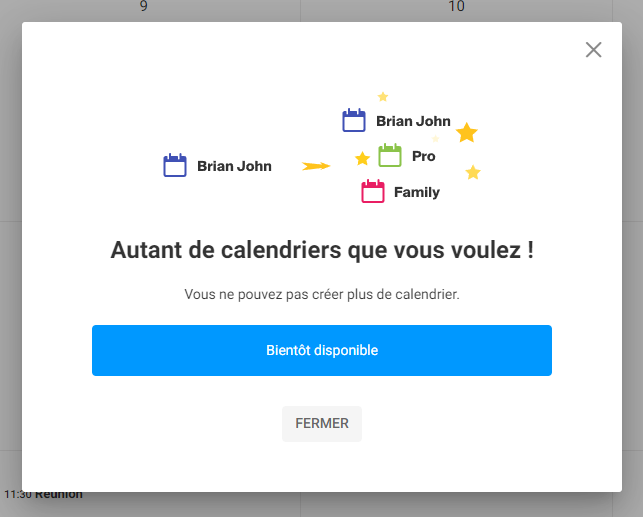This screenshot has height=517, width=643.
Task: Click the blue calendar icon beside the top-right Brian John
Action: (354, 120)
